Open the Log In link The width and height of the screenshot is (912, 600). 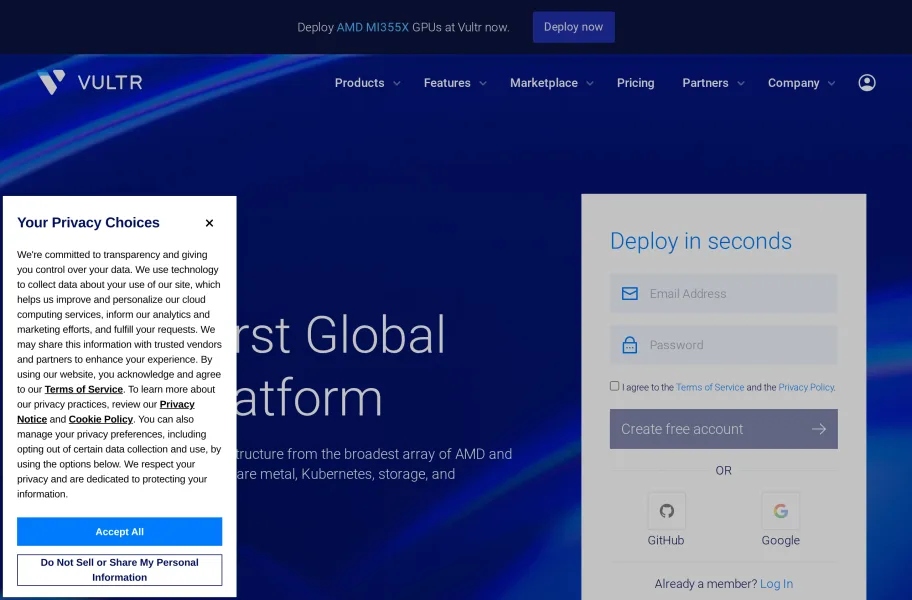776,584
